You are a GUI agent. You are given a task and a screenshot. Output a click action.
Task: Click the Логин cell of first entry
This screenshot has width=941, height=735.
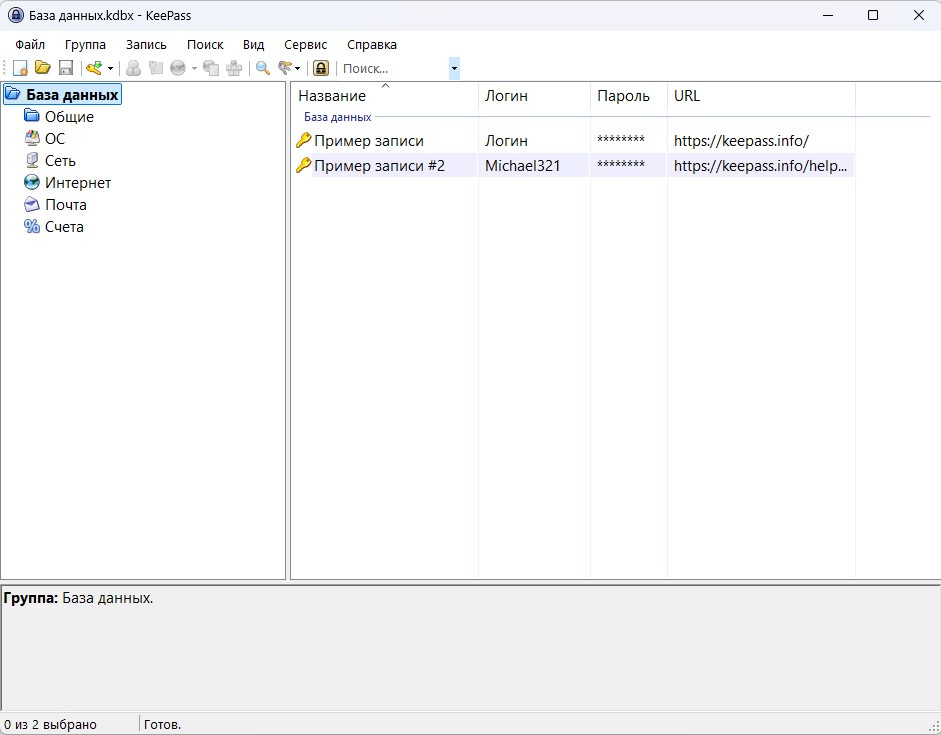coord(507,141)
